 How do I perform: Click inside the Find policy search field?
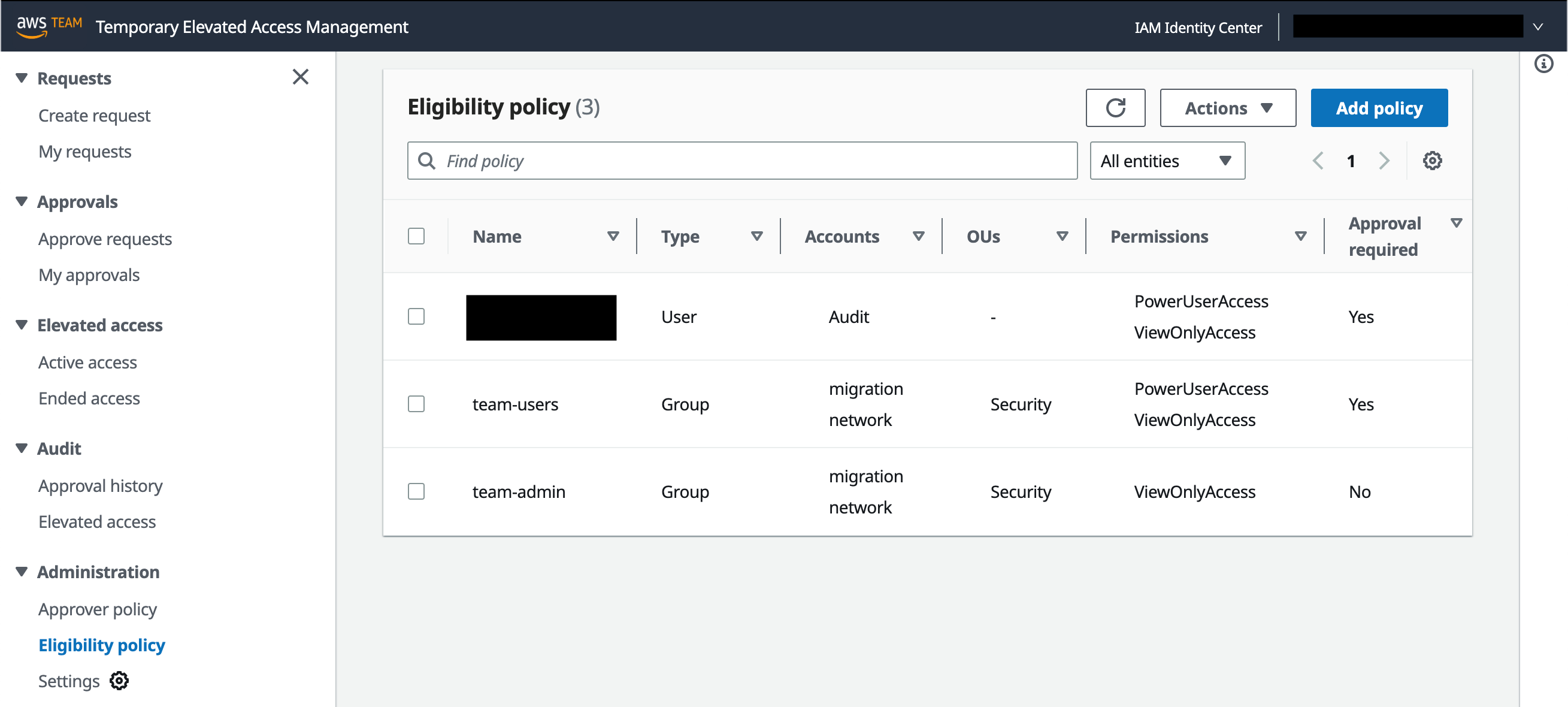click(670, 161)
